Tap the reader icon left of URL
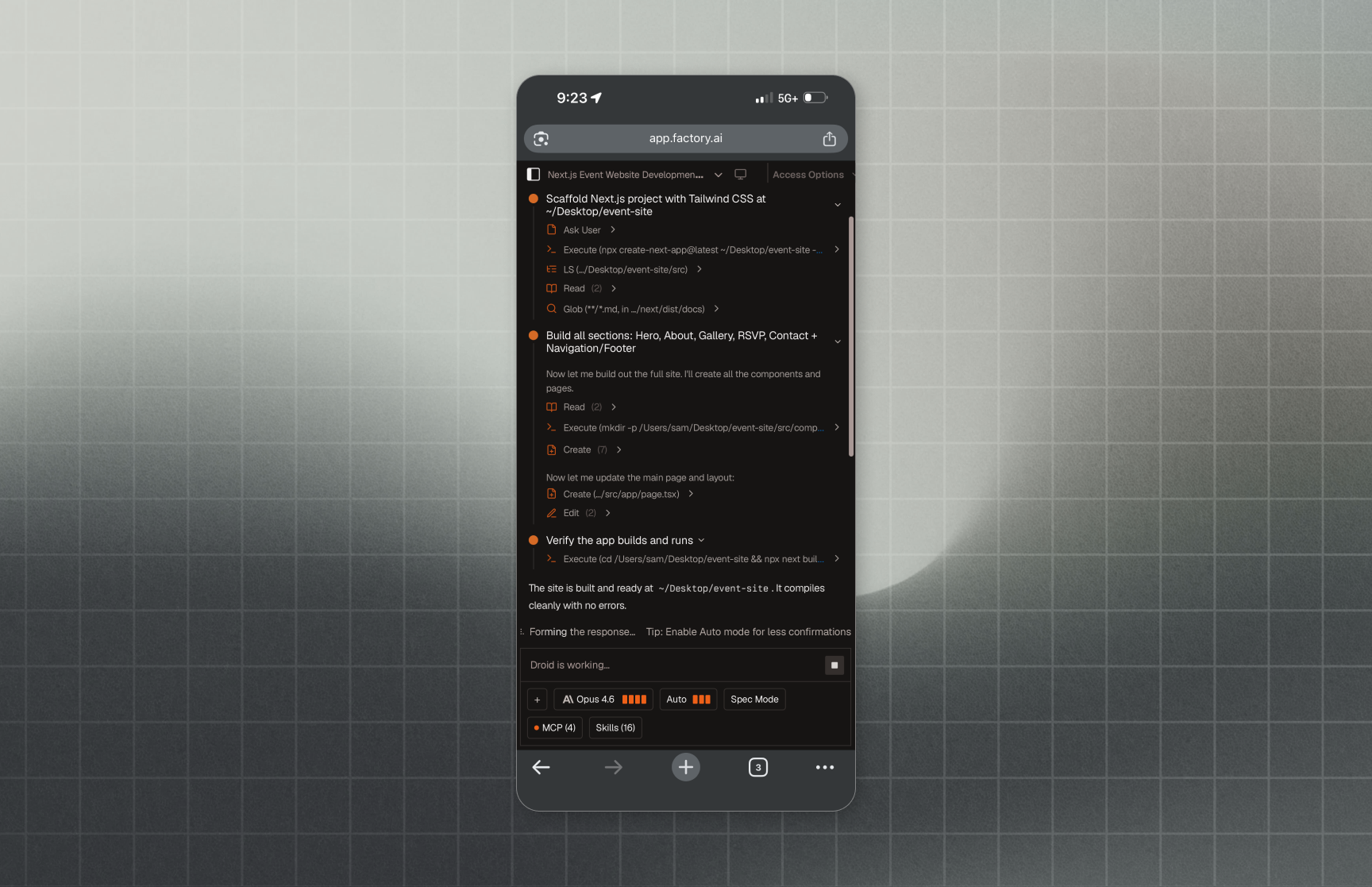1372x887 pixels. click(541, 139)
